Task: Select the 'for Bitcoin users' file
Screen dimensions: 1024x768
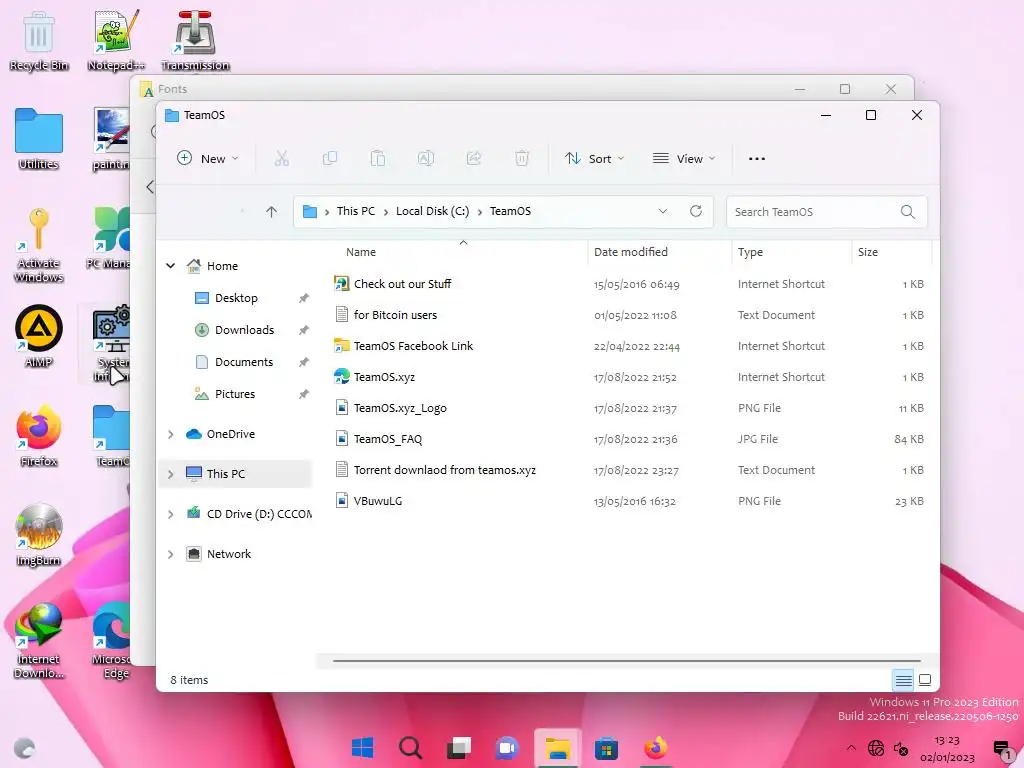Action: (396, 315)
